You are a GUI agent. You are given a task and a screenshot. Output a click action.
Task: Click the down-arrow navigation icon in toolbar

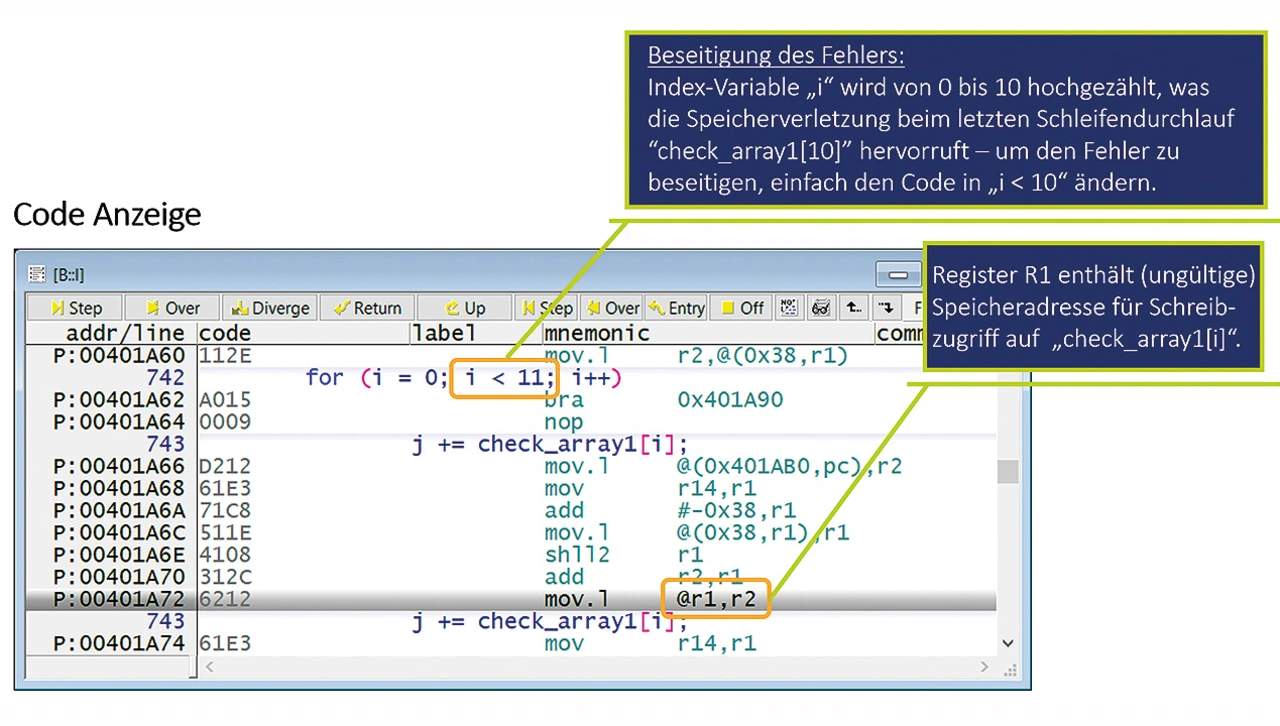pyautogui.click(x=886, y=308)
